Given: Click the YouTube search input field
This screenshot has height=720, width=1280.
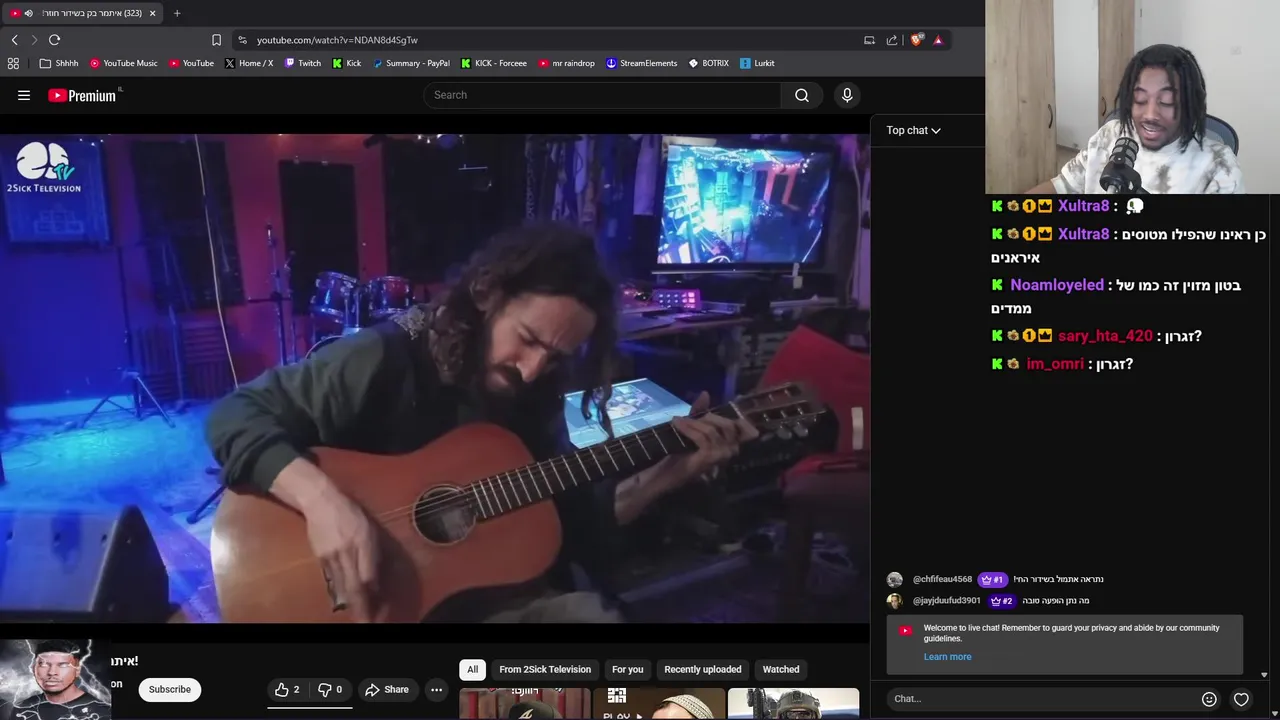Looking at the screenshot, I should click(x=603, y=95).
